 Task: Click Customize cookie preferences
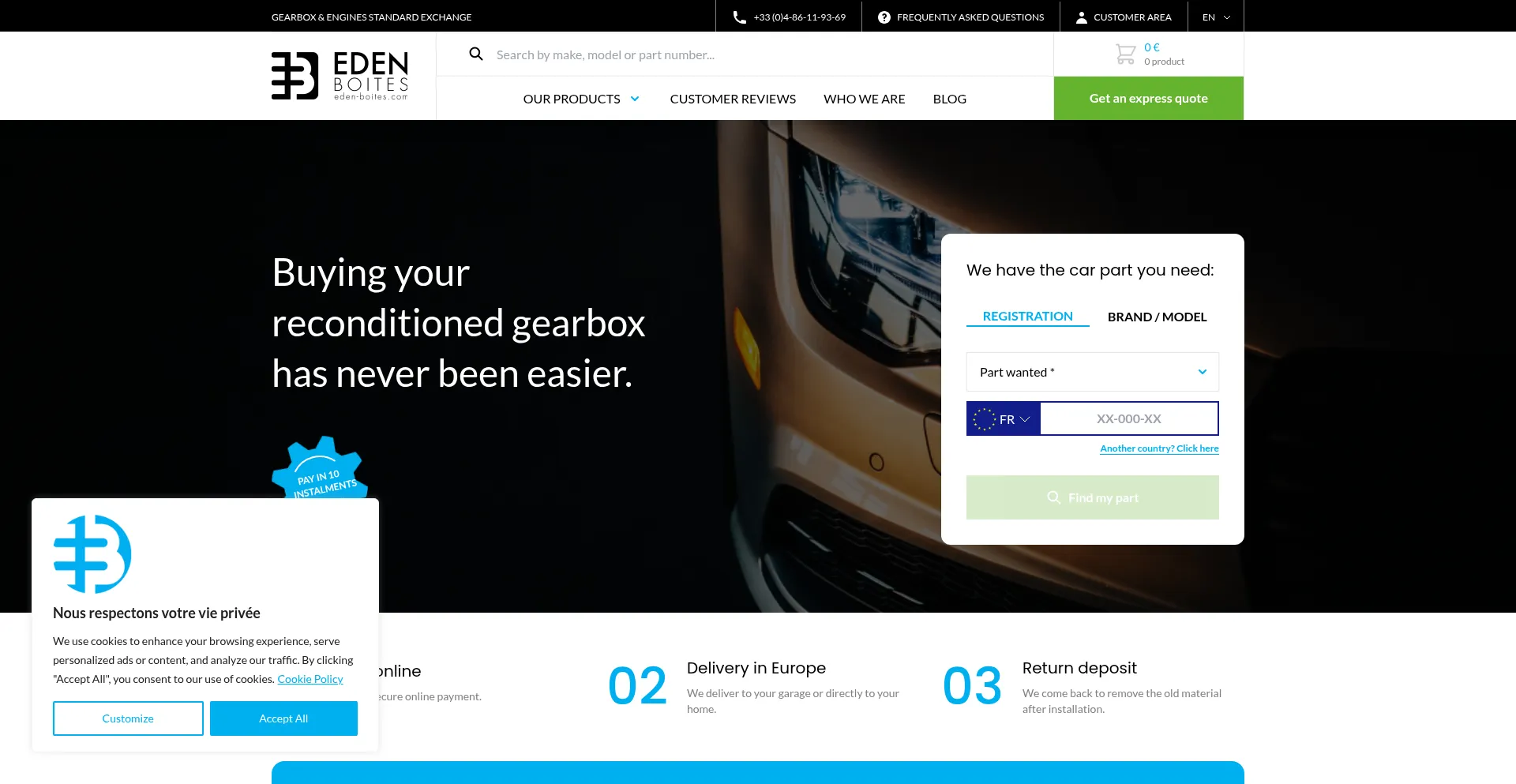(x=127, y=718)
